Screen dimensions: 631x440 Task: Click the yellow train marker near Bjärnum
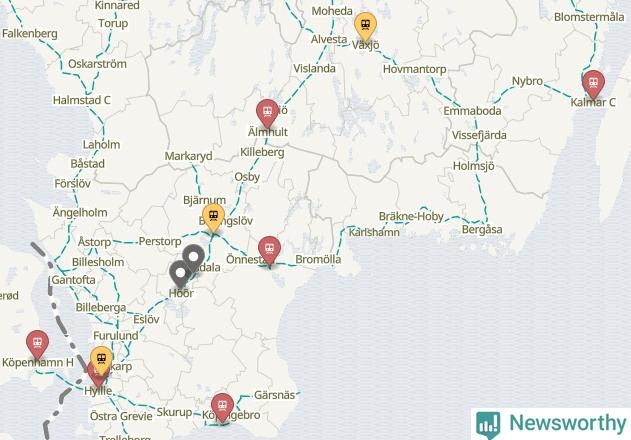[x=214, y=217]
